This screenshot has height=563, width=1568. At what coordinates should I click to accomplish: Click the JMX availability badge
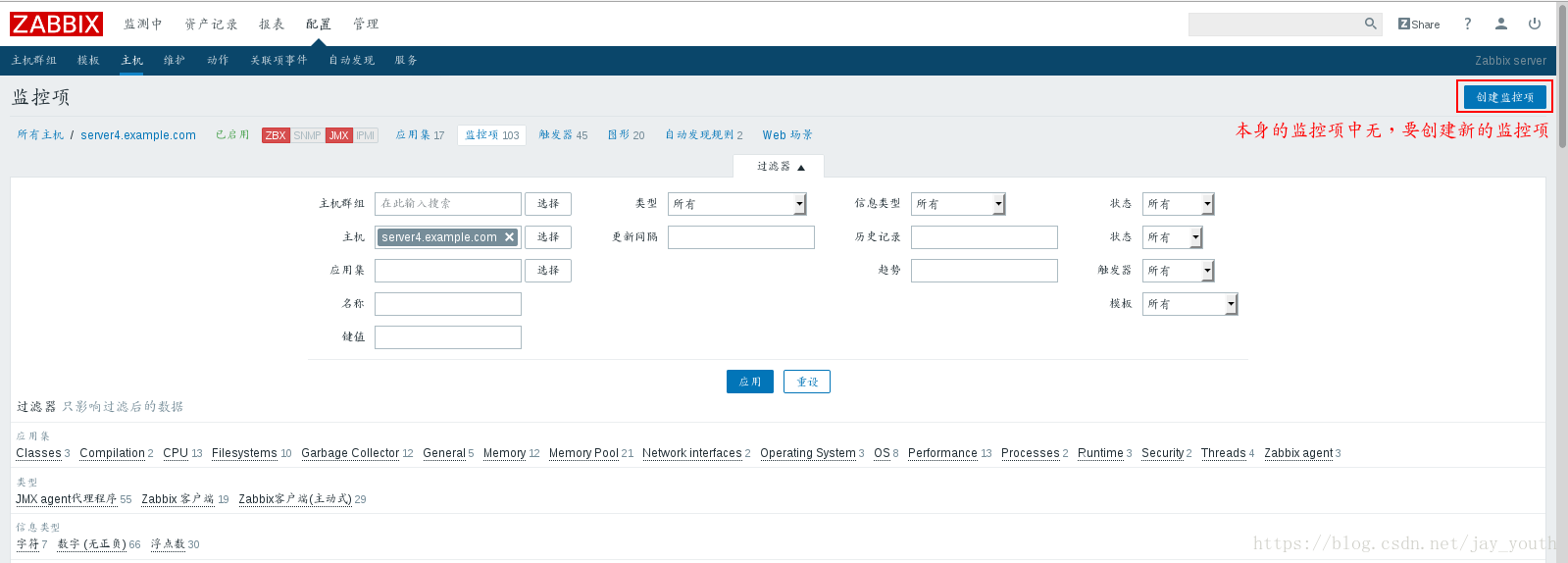pyautogui.click(x=339, y=135)
